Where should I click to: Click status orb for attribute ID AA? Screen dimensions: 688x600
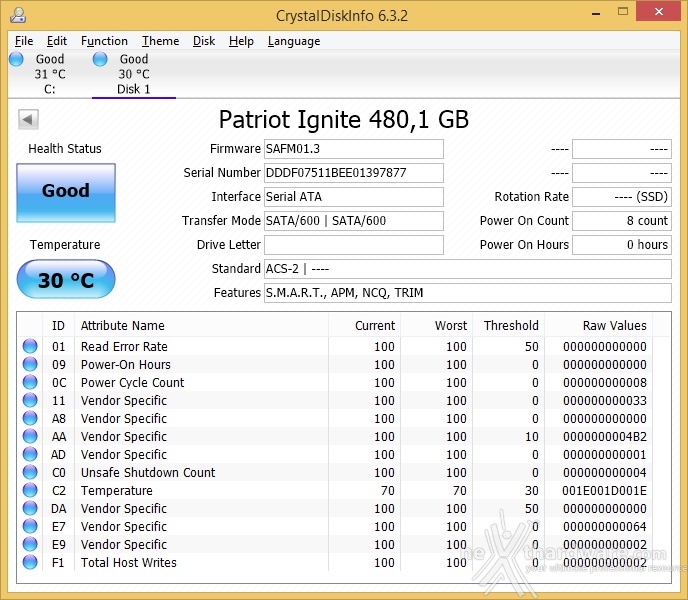coord(30,436)
